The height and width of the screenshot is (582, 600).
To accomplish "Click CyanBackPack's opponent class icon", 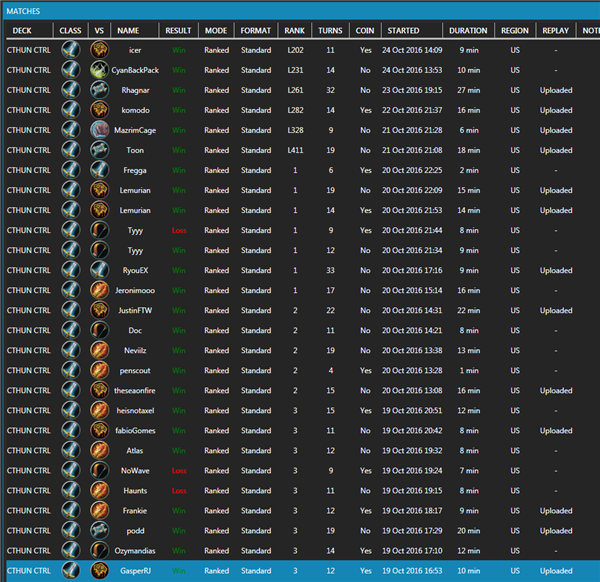I will (x=99, y=70).
